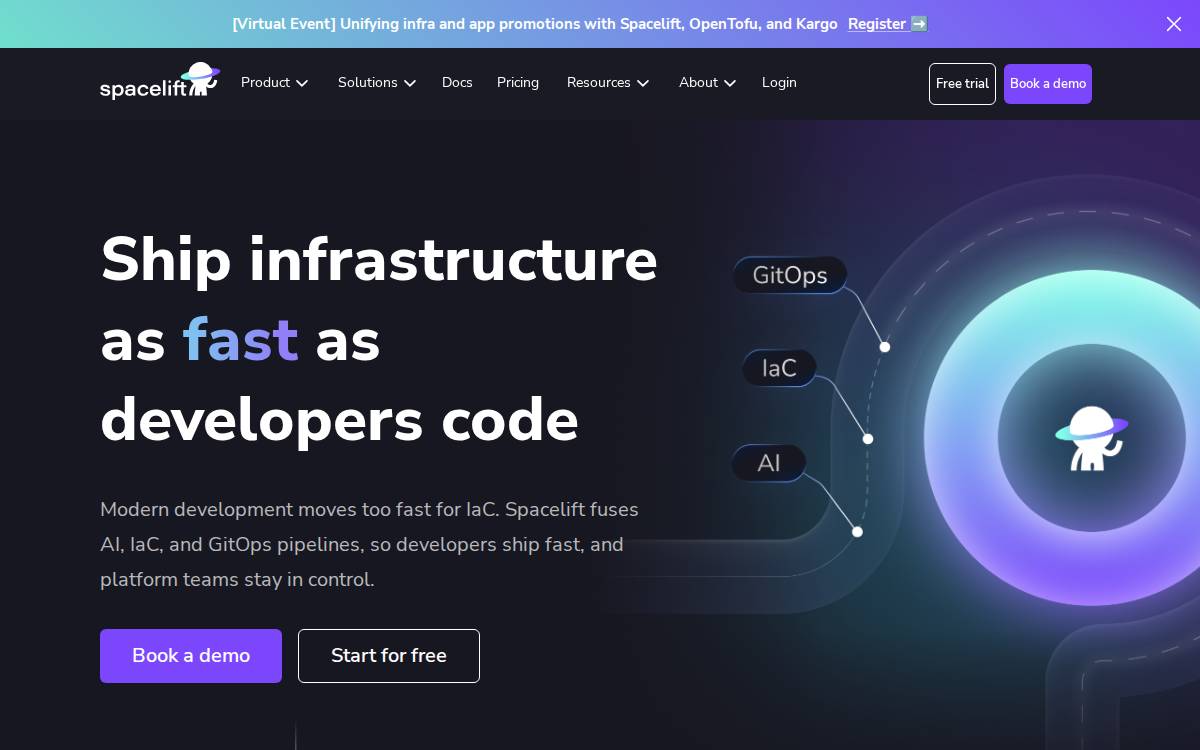Viewport: 1200px width, 750px height.
Task: Open the Register link in the banner
Action: 887,24
